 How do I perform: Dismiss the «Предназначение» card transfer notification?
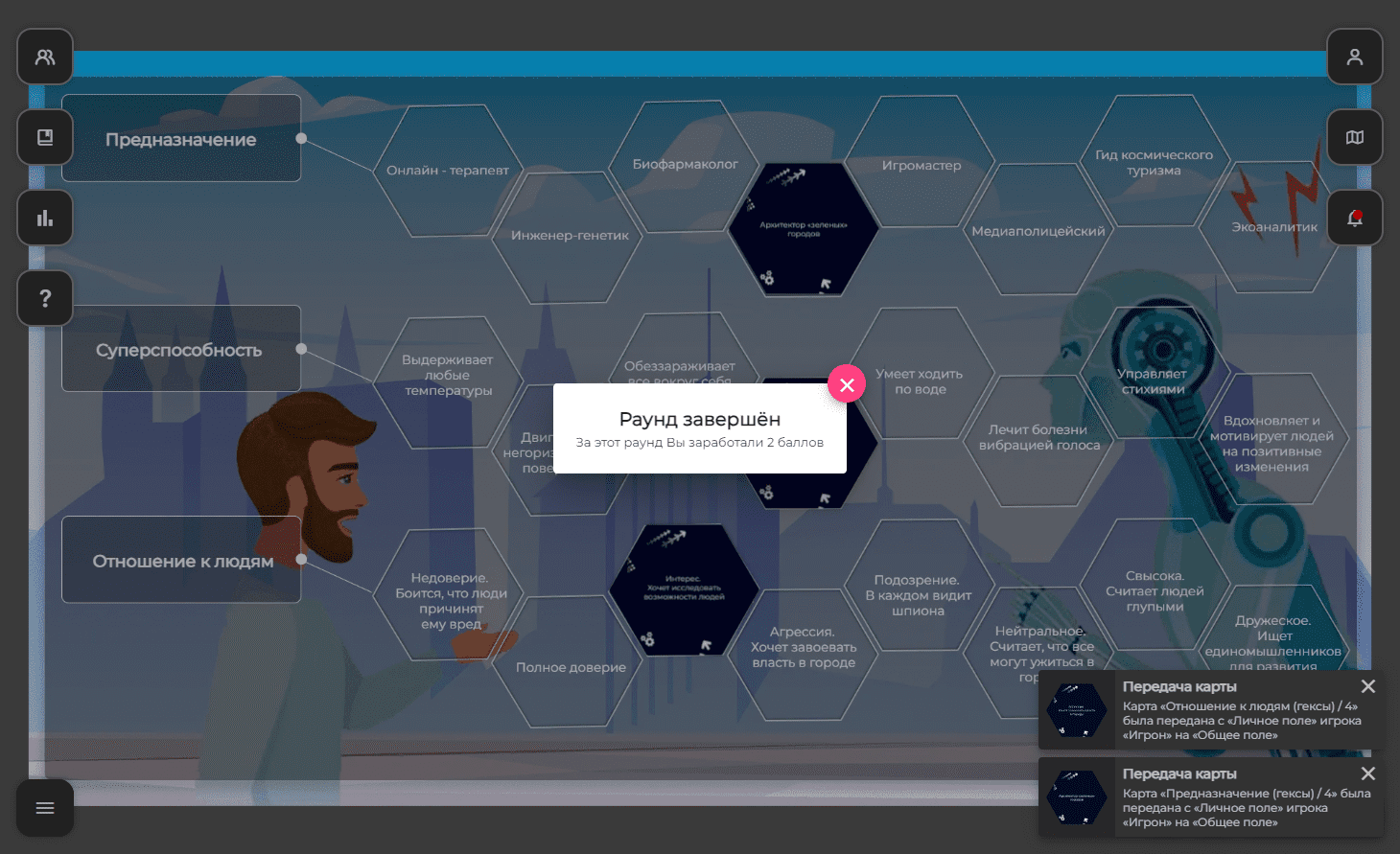pyautogui.click(x=1368, y=773)
